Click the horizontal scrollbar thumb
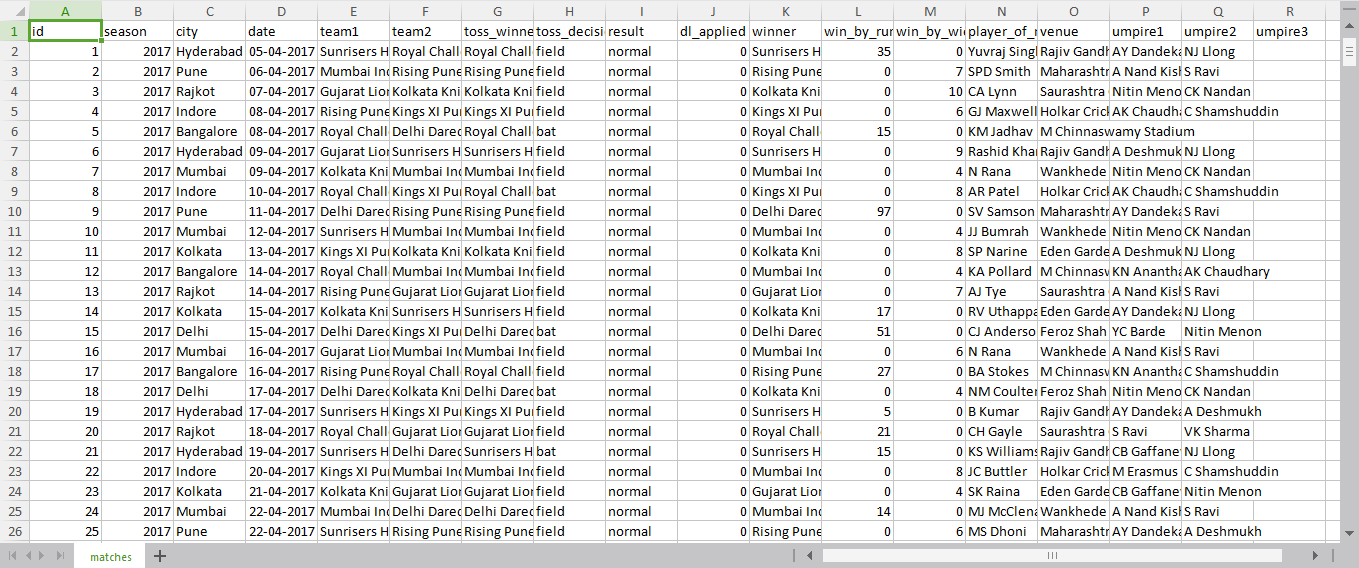1359x568 pixels. coord(1052,556)
